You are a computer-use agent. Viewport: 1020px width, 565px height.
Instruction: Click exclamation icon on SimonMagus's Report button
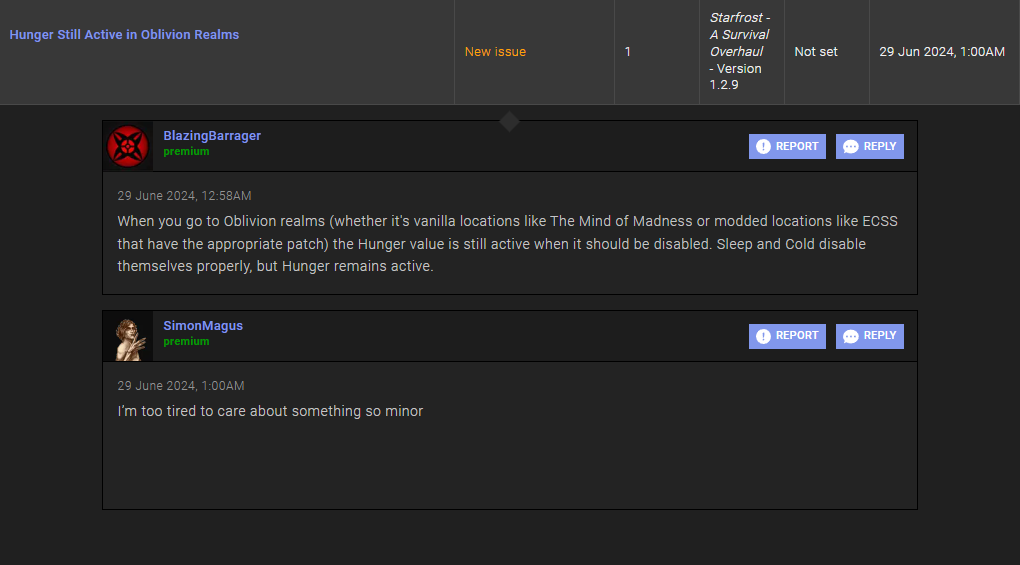(764, 336)
